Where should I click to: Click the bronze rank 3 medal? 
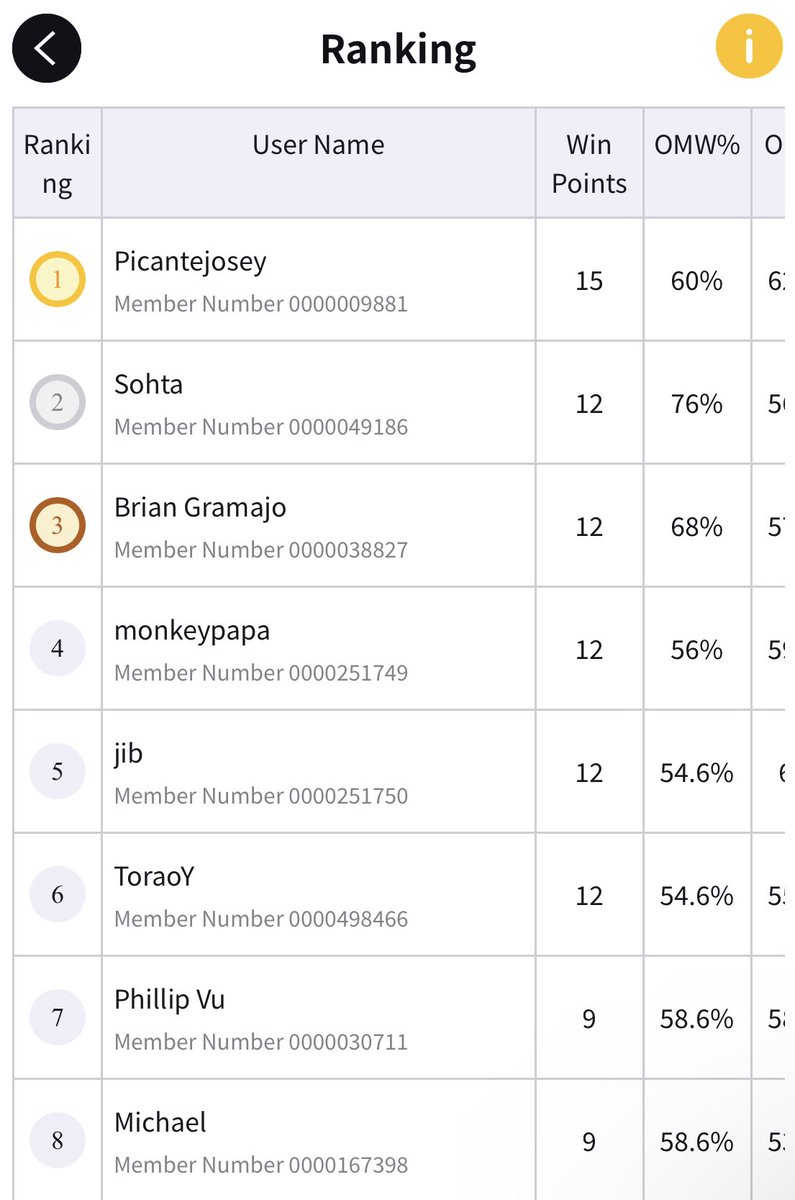57,526
